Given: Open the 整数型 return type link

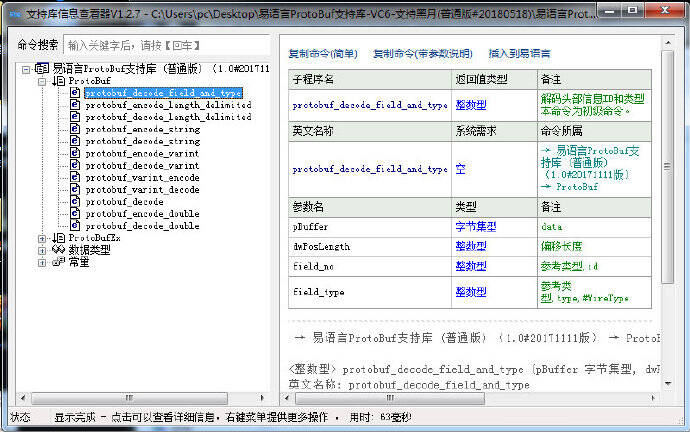Looking at the screenshot, I should [471, 105].
